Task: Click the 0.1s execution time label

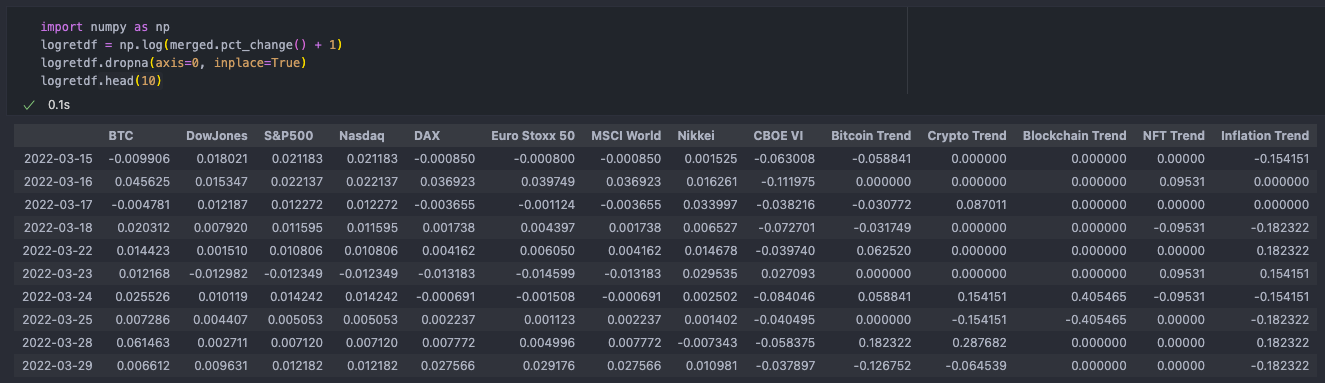Action: pos(59,104)
